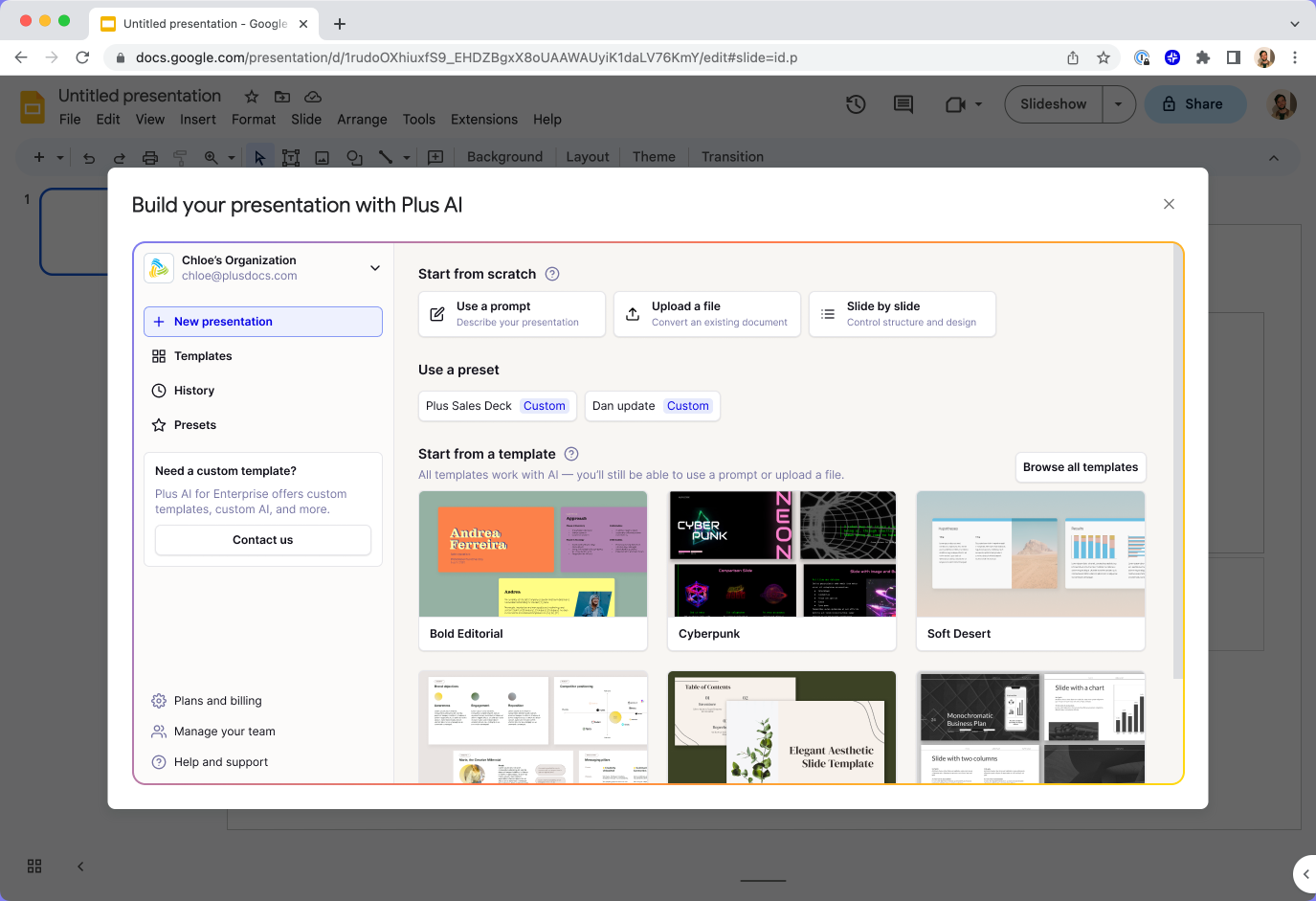Switch to grid view icon
The height and width of the screenshot is (901, 1316).
(x=34, y=866)
